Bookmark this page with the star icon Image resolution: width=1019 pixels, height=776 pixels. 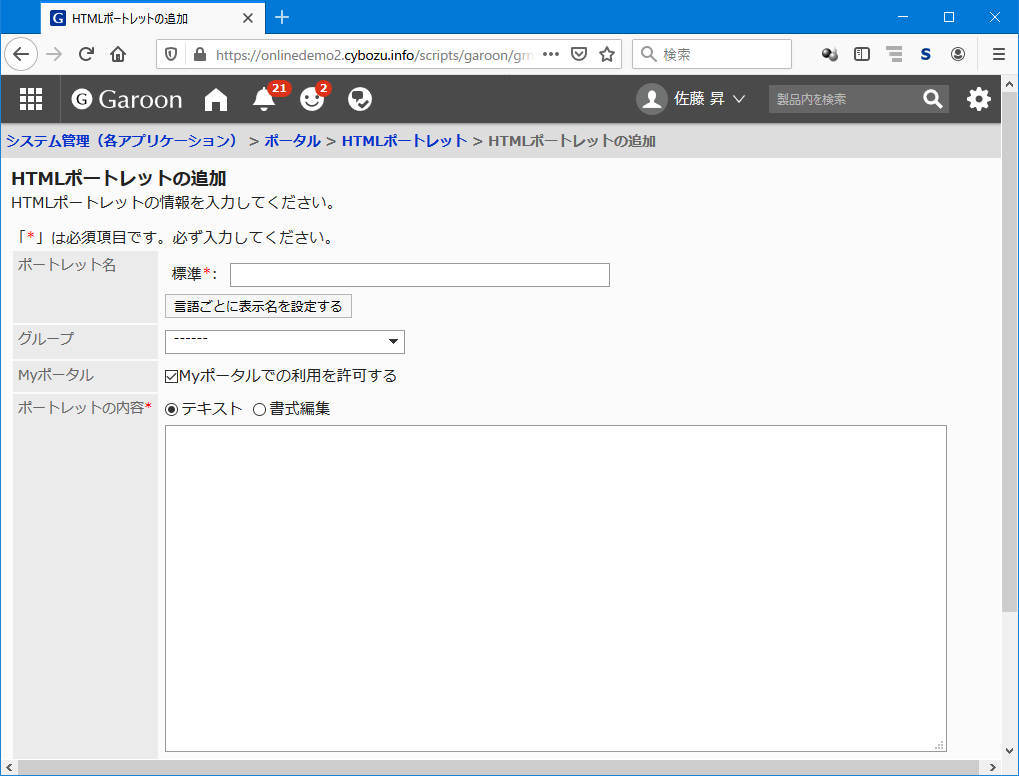coord(607,54)
